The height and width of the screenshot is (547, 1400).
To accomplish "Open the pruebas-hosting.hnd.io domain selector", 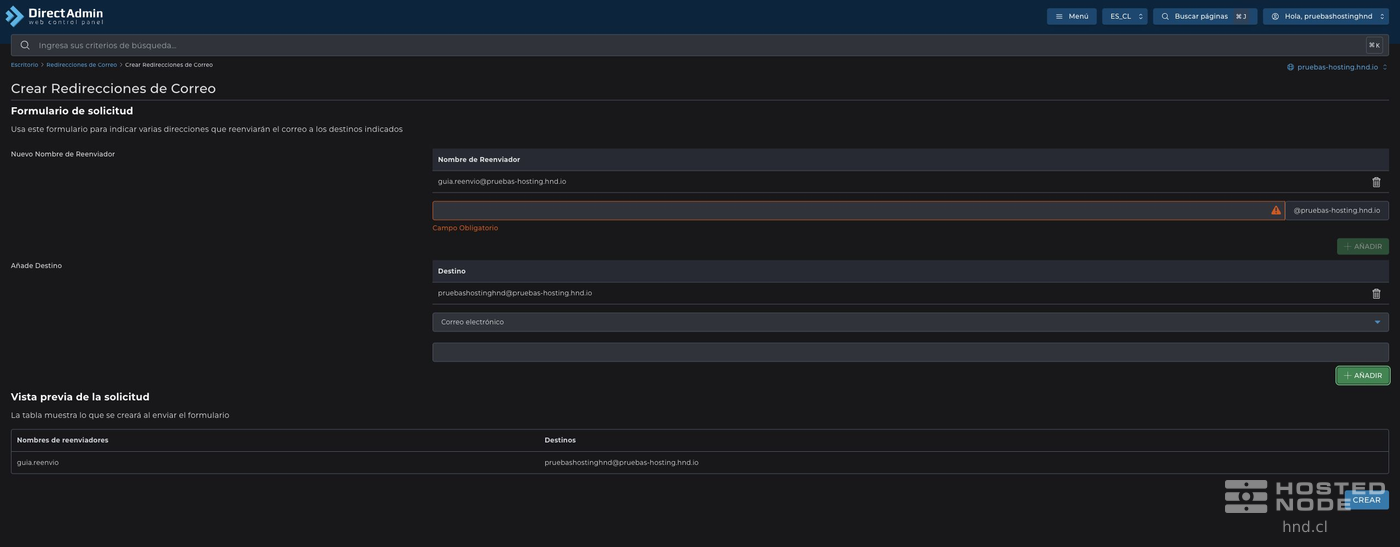I will pyautogui.click(x=1337, y=67).
